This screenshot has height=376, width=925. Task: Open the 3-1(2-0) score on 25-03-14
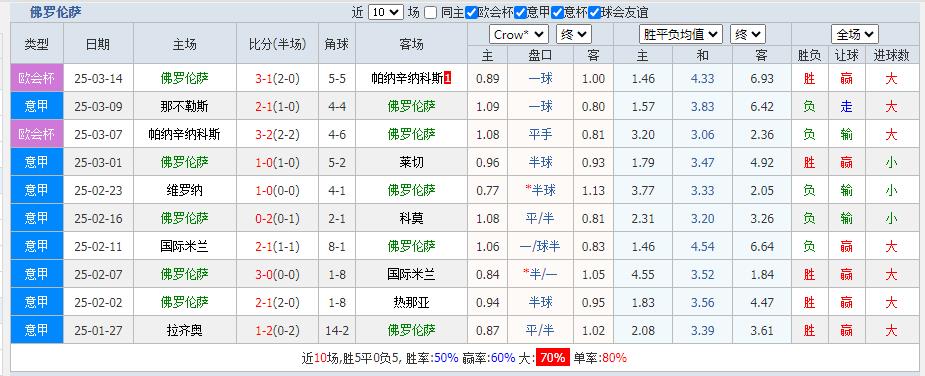(x=277, y=79)
